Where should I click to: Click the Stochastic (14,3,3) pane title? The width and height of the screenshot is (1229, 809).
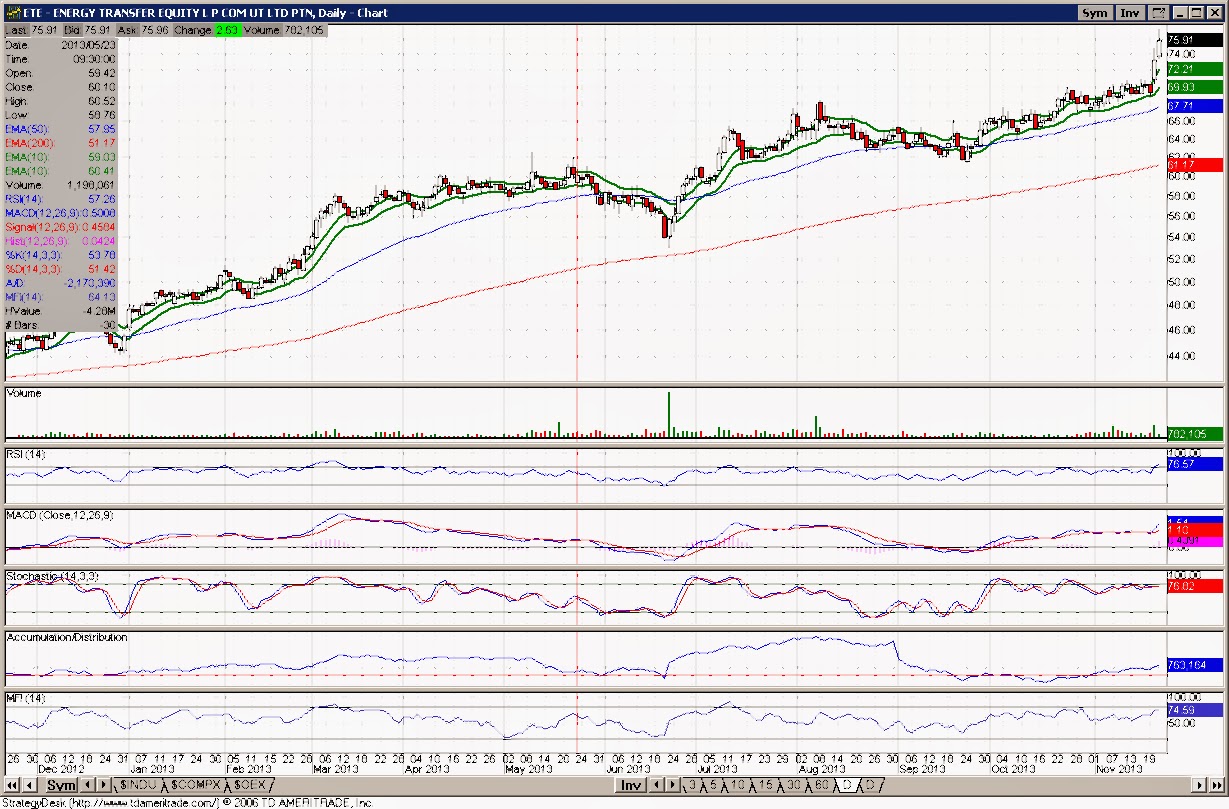[x=51, y=577]
